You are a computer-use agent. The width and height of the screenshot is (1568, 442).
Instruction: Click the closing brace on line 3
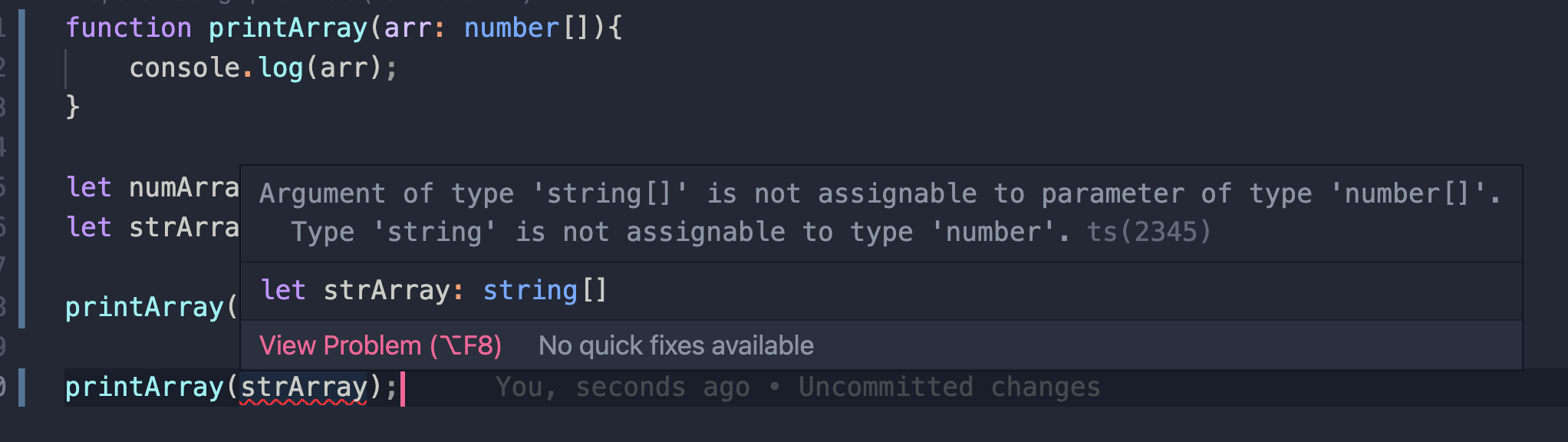(72, 107)
